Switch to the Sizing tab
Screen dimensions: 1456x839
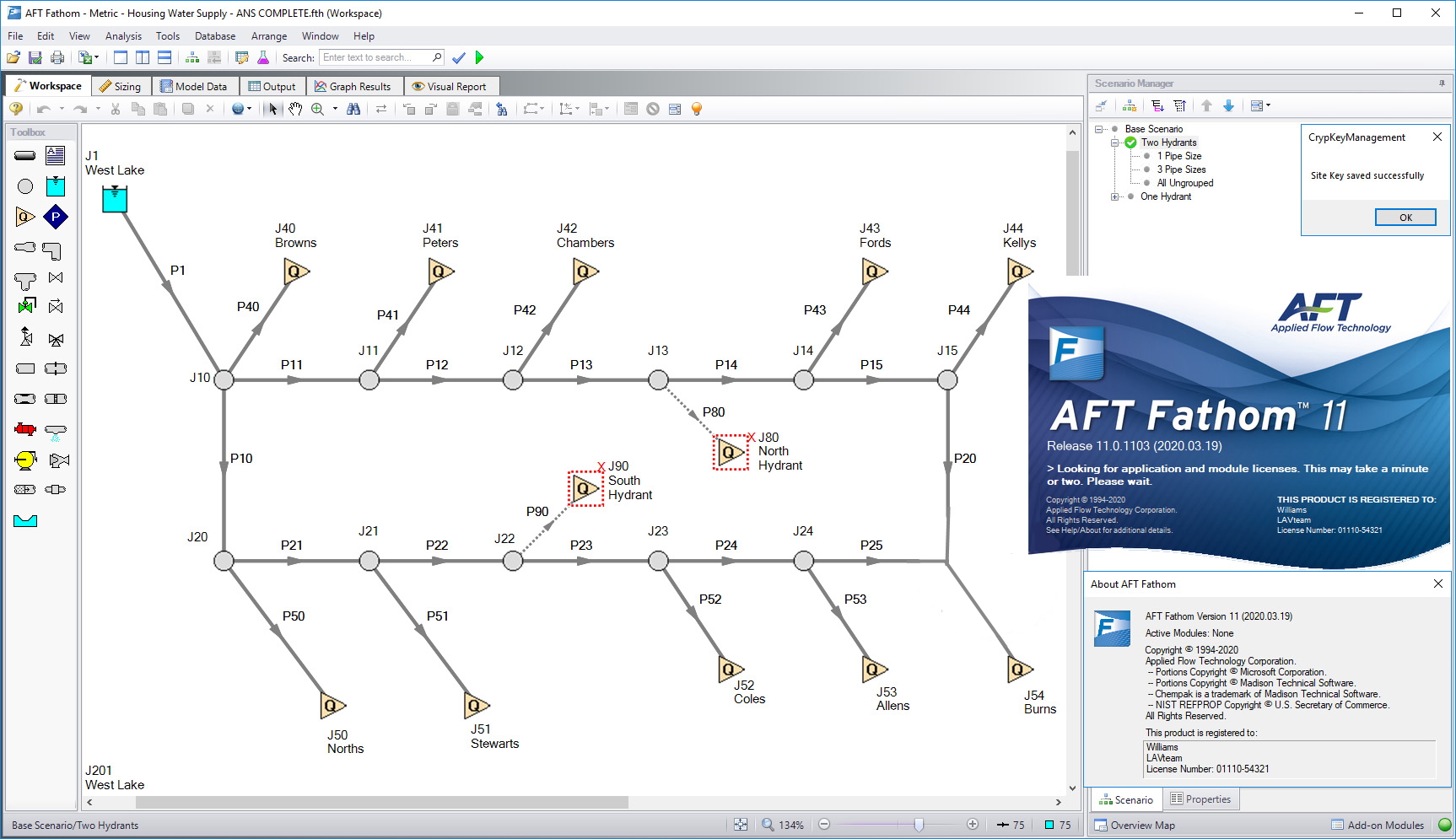pyautogui.click(x=121, y=86)
